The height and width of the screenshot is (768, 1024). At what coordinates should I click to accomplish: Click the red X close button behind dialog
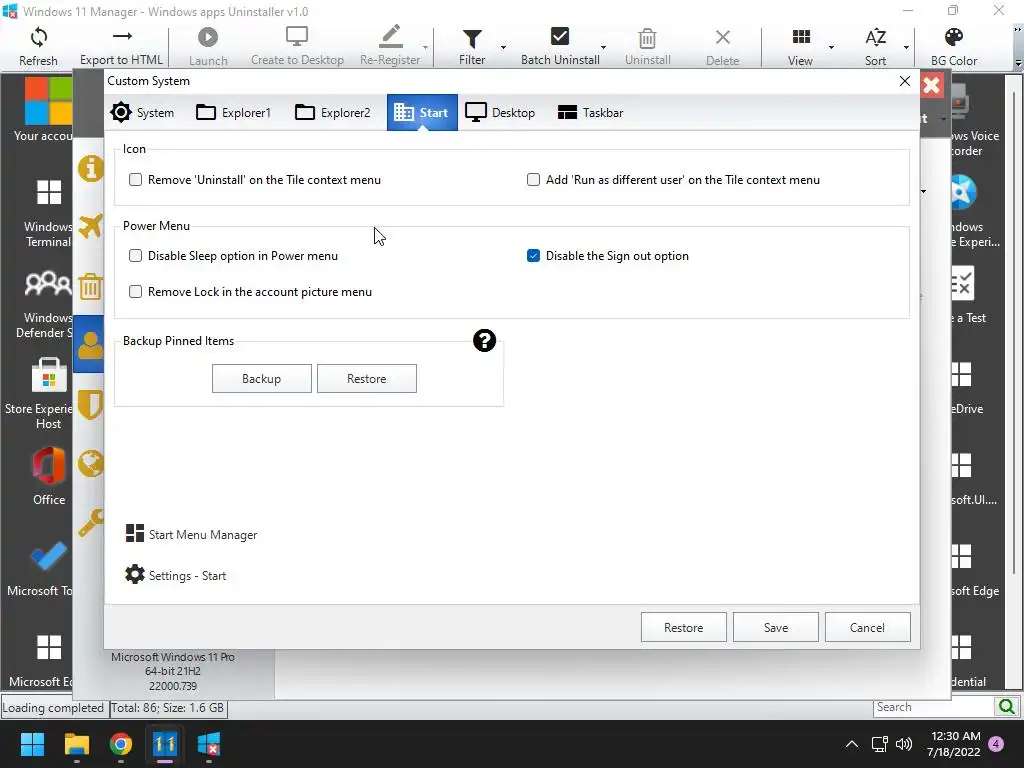(932, 85)
